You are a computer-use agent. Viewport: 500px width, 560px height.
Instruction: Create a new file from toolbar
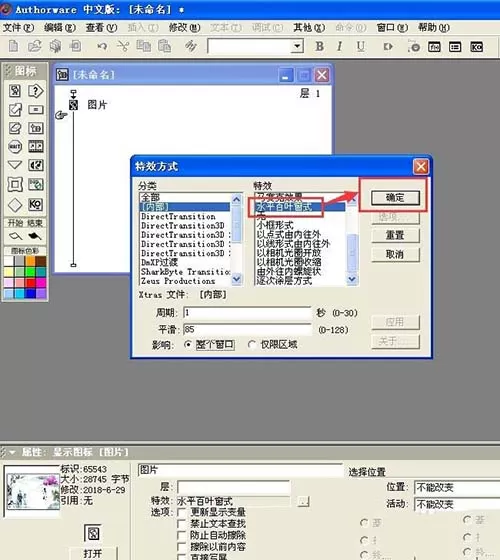click(x=13, y=46)
